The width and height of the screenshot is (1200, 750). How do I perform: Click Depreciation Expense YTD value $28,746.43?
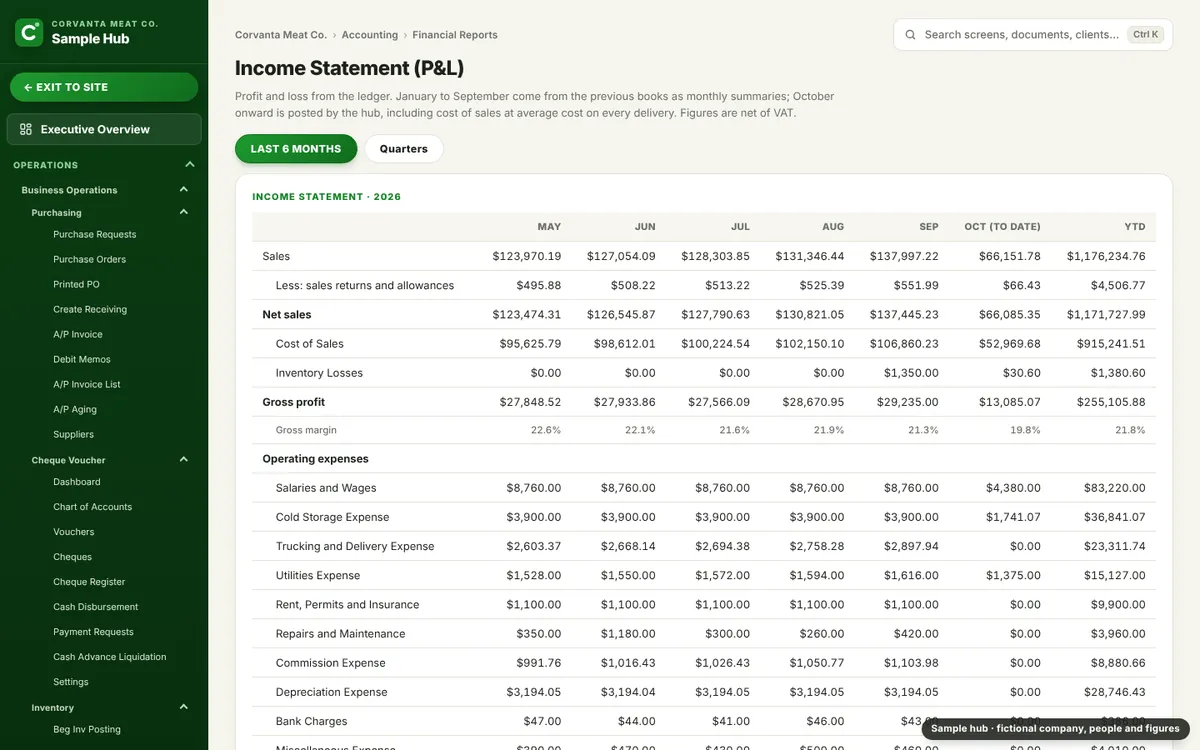[1114, 691]
